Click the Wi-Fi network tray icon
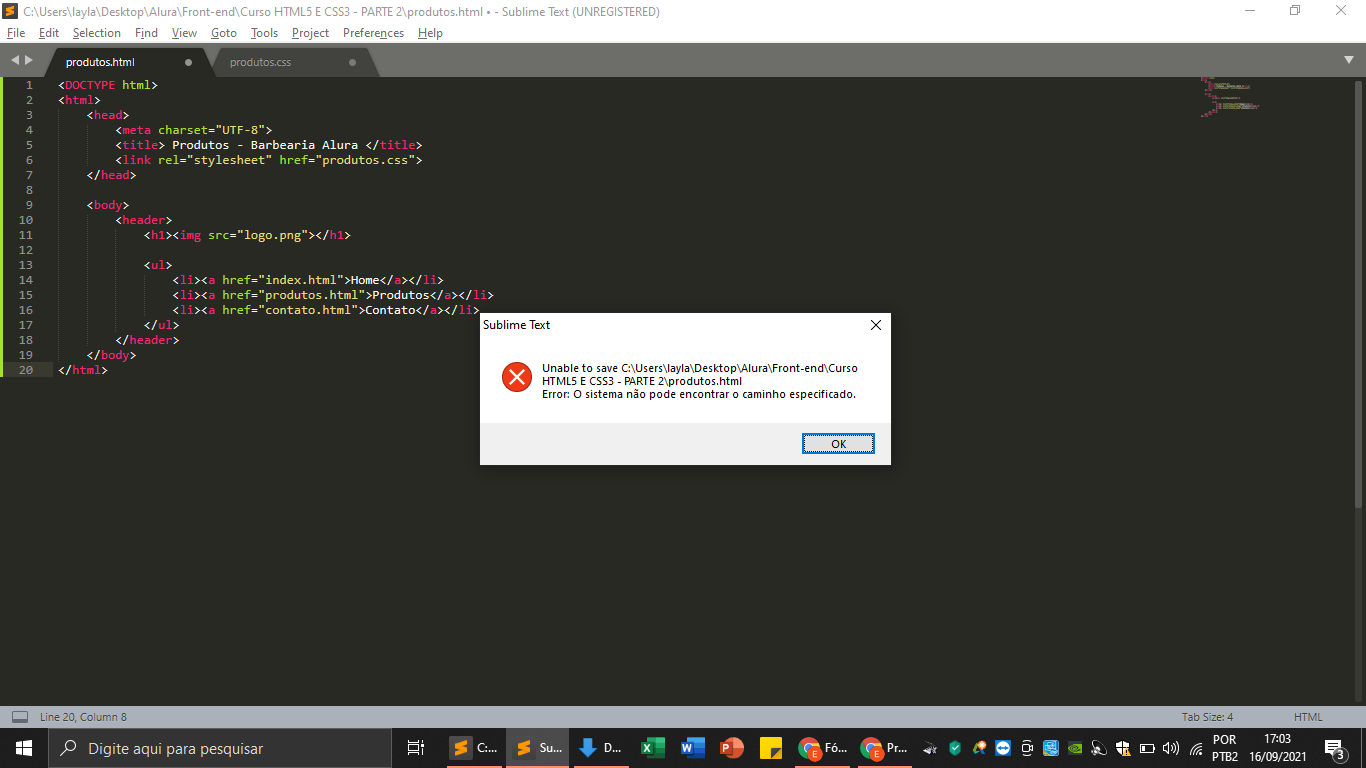Viewport: 1366px width, 768px height. click(1196, 748)
